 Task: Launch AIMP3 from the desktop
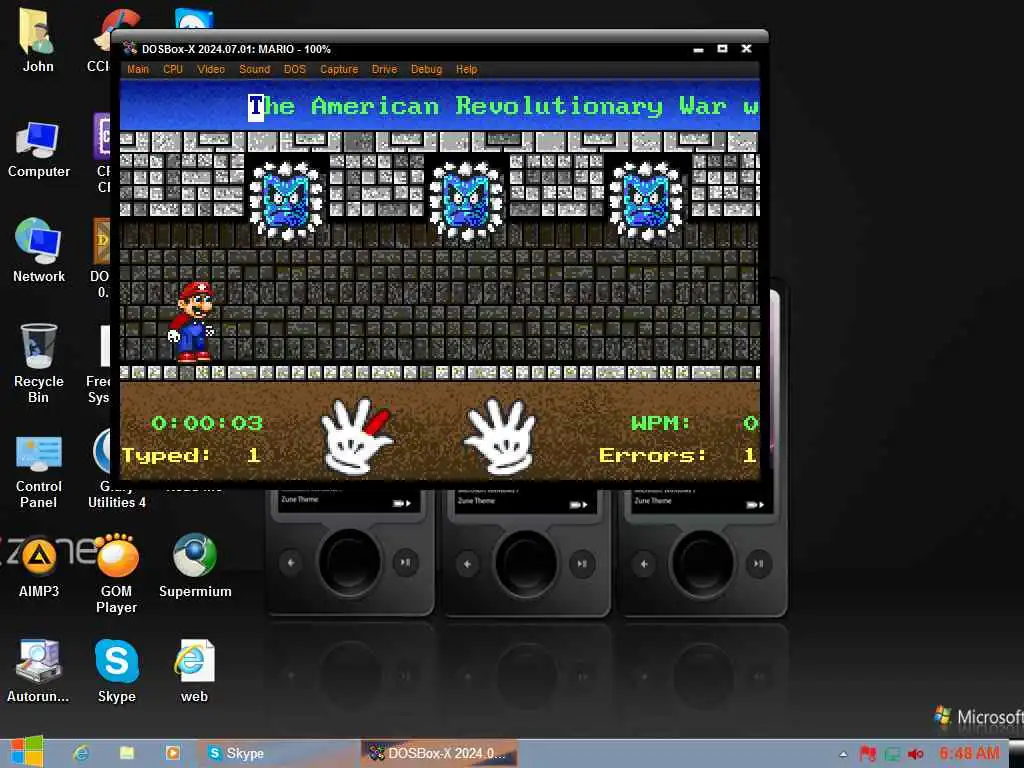click(x=39, y=567)
